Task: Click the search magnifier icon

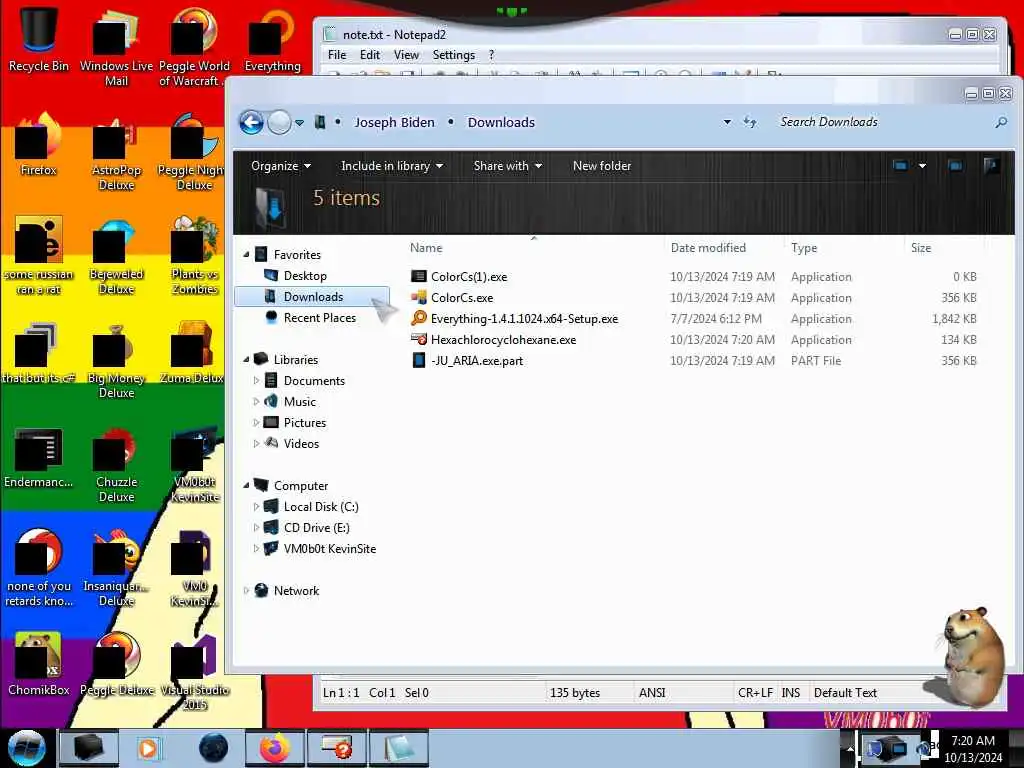Action: pyautogui.click(x=1000, y=122)
